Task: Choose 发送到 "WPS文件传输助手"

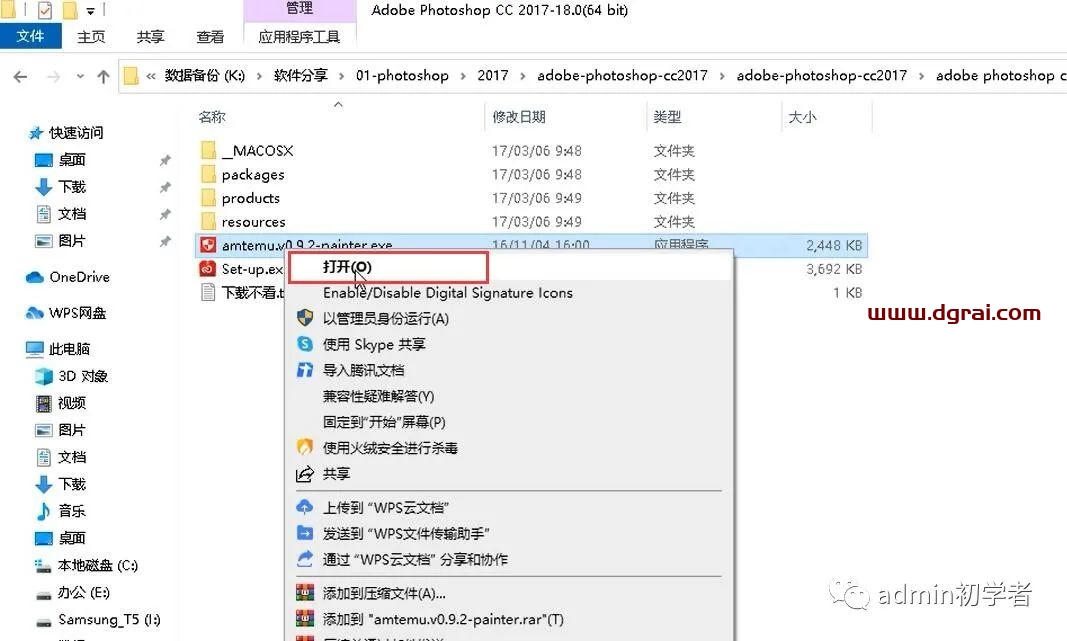Action: [406, 533]
